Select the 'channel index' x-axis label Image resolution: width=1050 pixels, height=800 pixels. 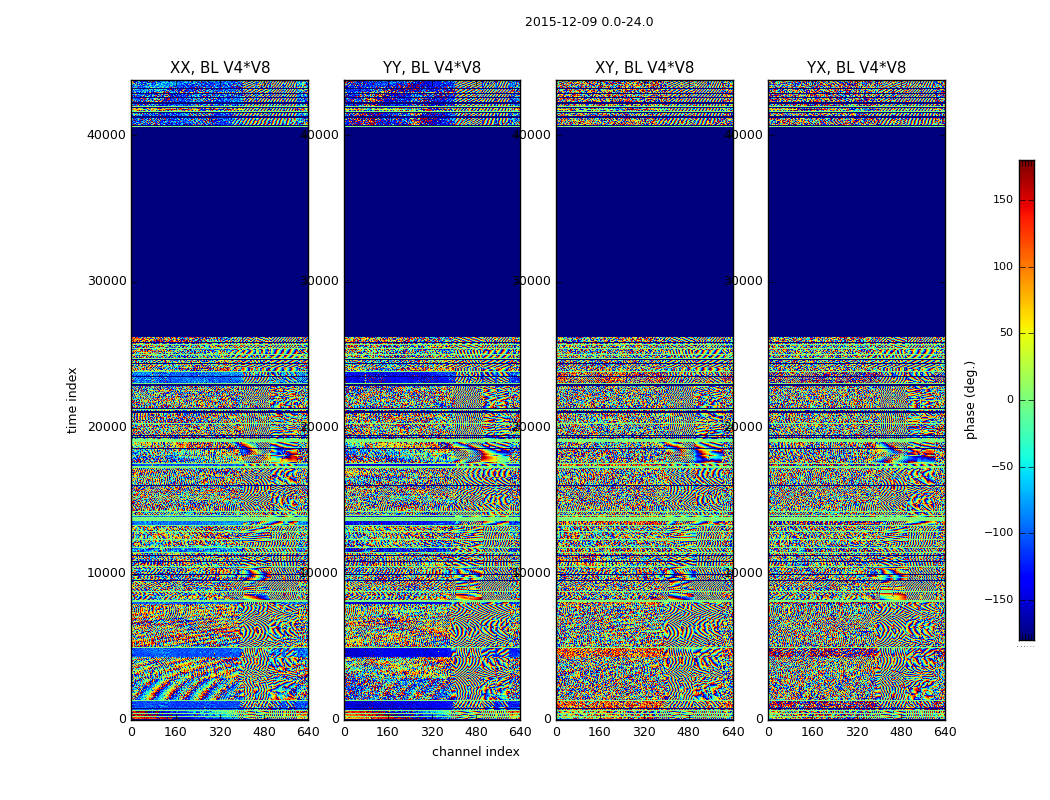pyautogui.click(x=476, y=752)
